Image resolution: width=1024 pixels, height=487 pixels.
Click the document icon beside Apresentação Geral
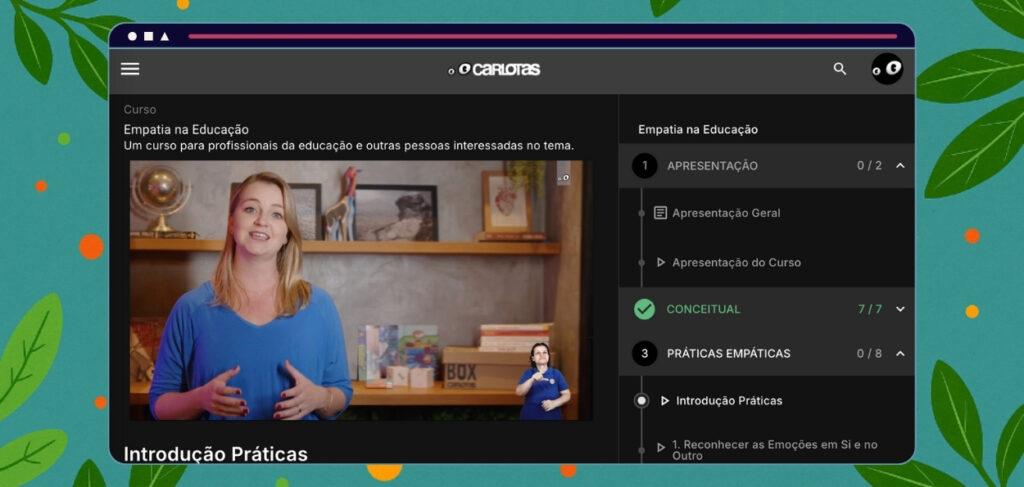point(660,213)
